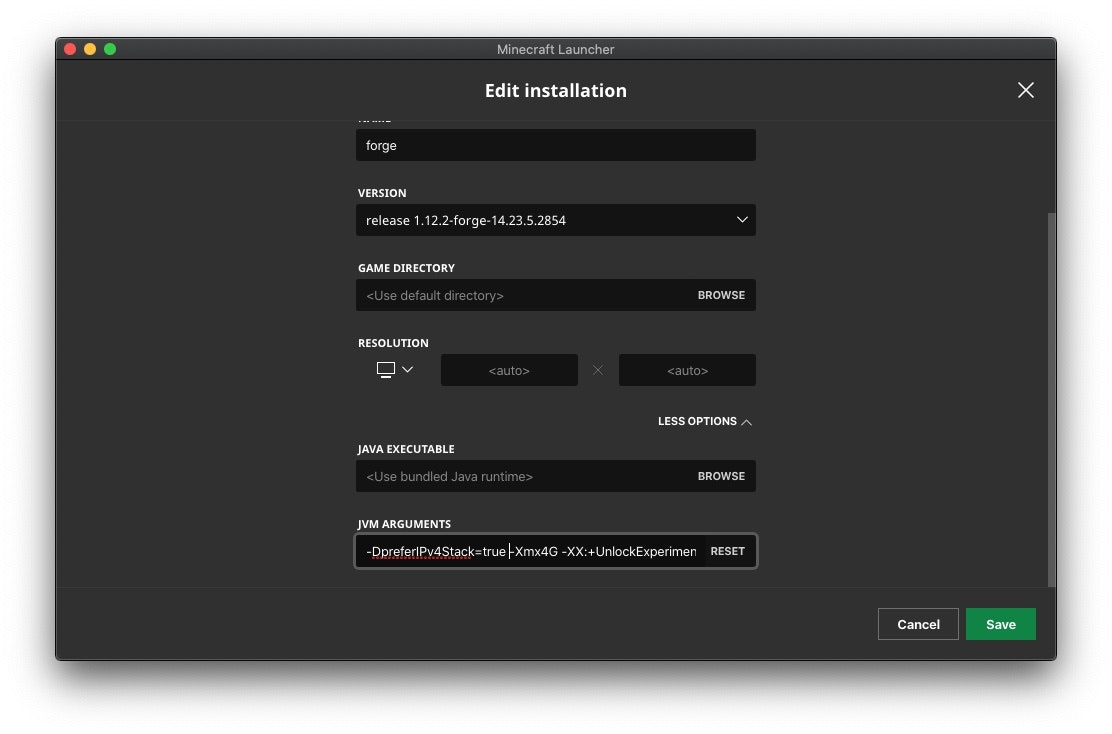Image resolution: width=1112 pixels, height=734 pixels.
Task: Click the monitor resolution preset icon
Action: point(386,369)
